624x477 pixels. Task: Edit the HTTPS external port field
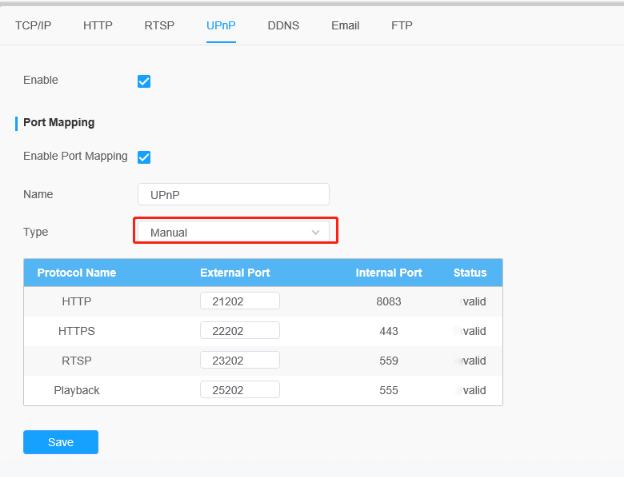tap(240, 331)
